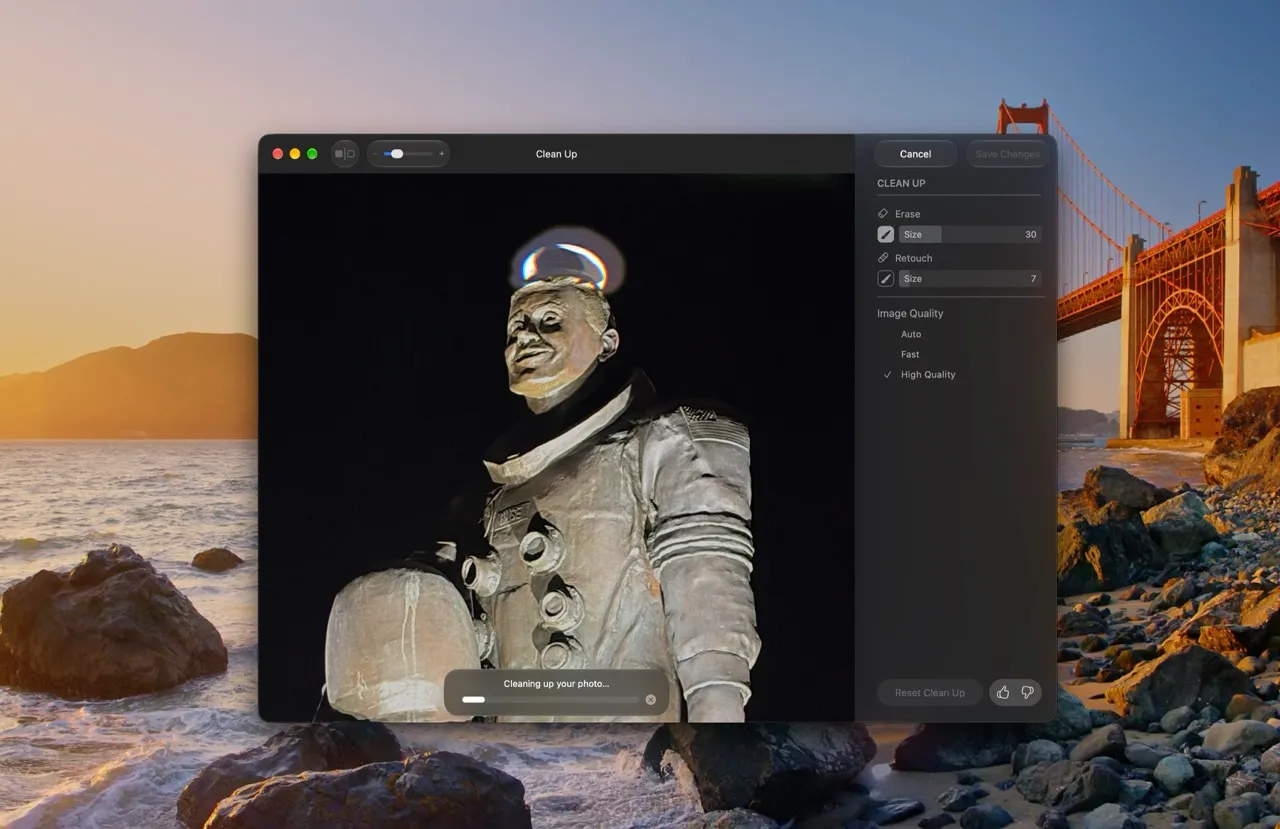Select the Retouch brush tool button
The image size is (1280, 829).
pos(886,279)
